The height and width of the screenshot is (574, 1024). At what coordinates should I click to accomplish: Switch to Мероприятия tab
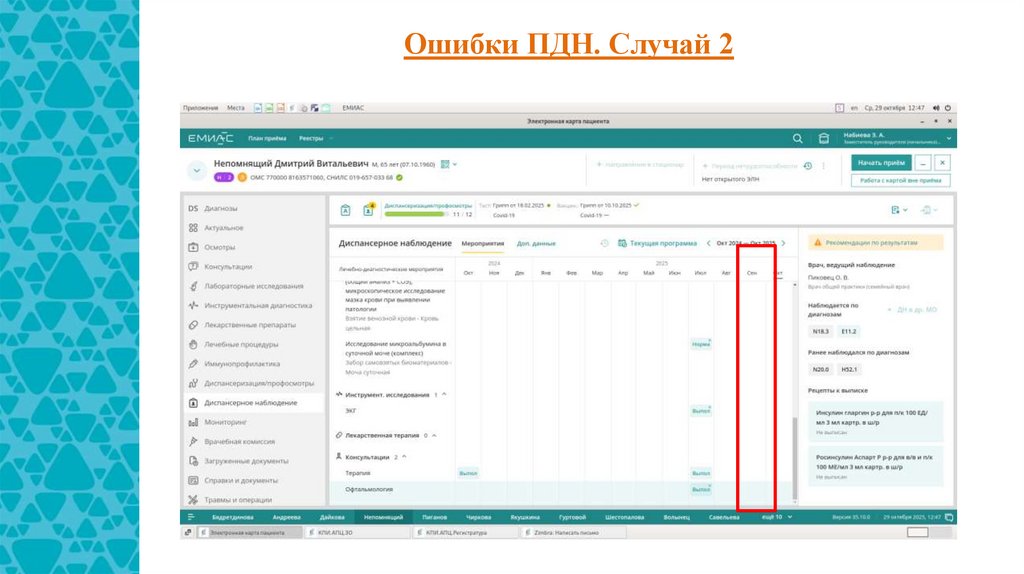tap(483, 244)
